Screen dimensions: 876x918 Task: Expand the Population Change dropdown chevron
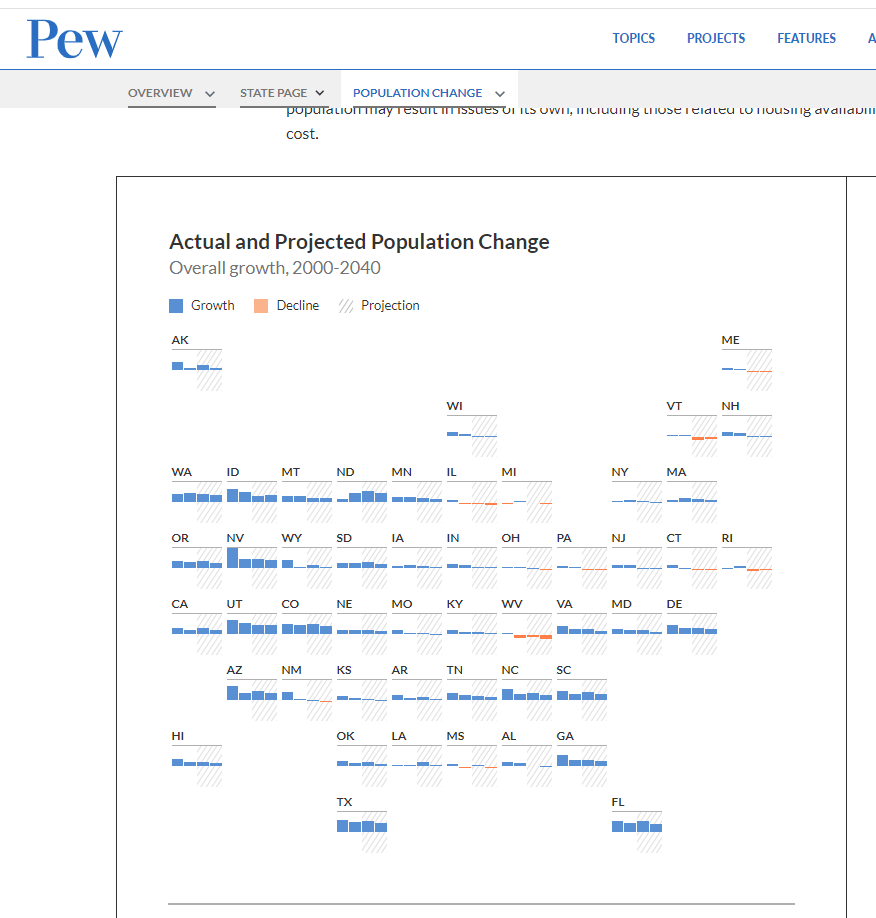click(500, 94)
